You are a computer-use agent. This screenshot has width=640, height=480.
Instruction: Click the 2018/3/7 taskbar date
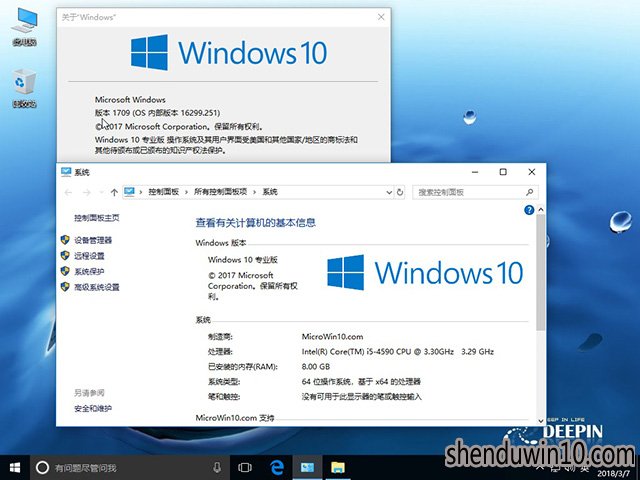613,475
